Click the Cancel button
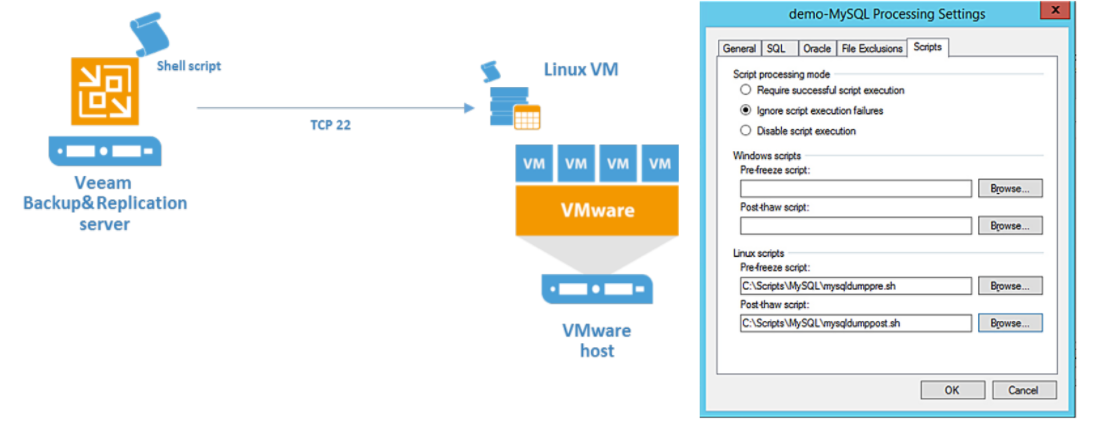This screenshot has width=1096, height=436. 1024,390
